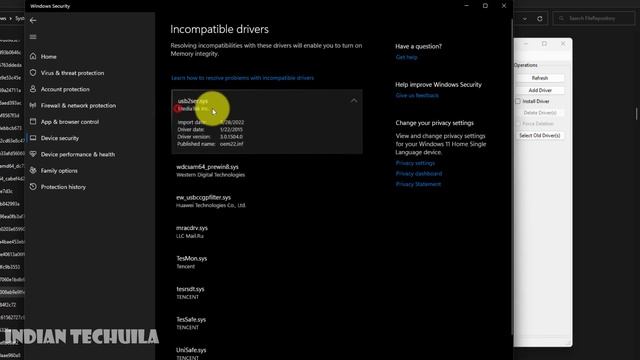
Task: Go to Account protection
Action: tap(65, 89)
